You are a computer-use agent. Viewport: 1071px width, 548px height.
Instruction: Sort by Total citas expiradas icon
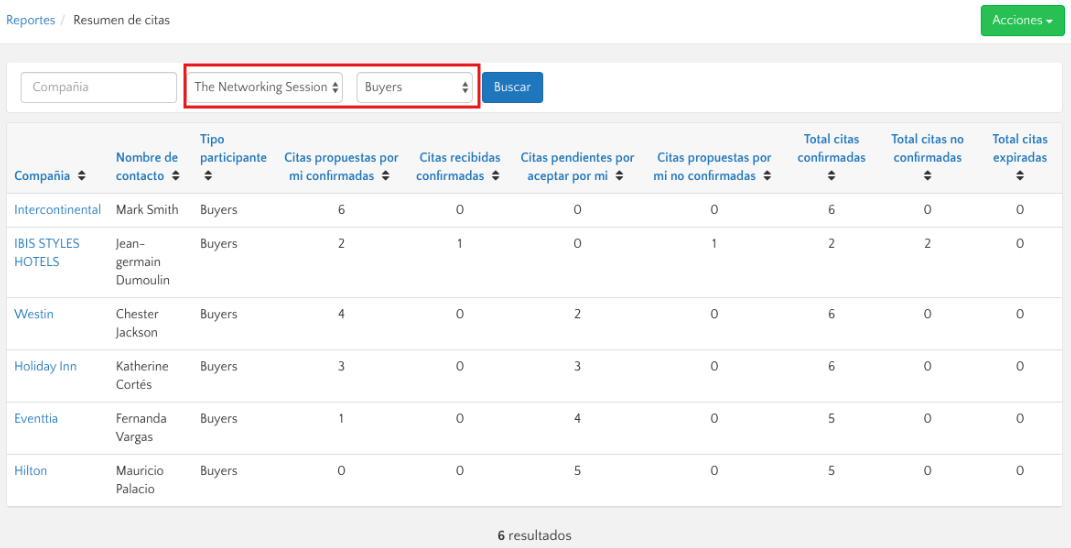(x=1019, y=176)
